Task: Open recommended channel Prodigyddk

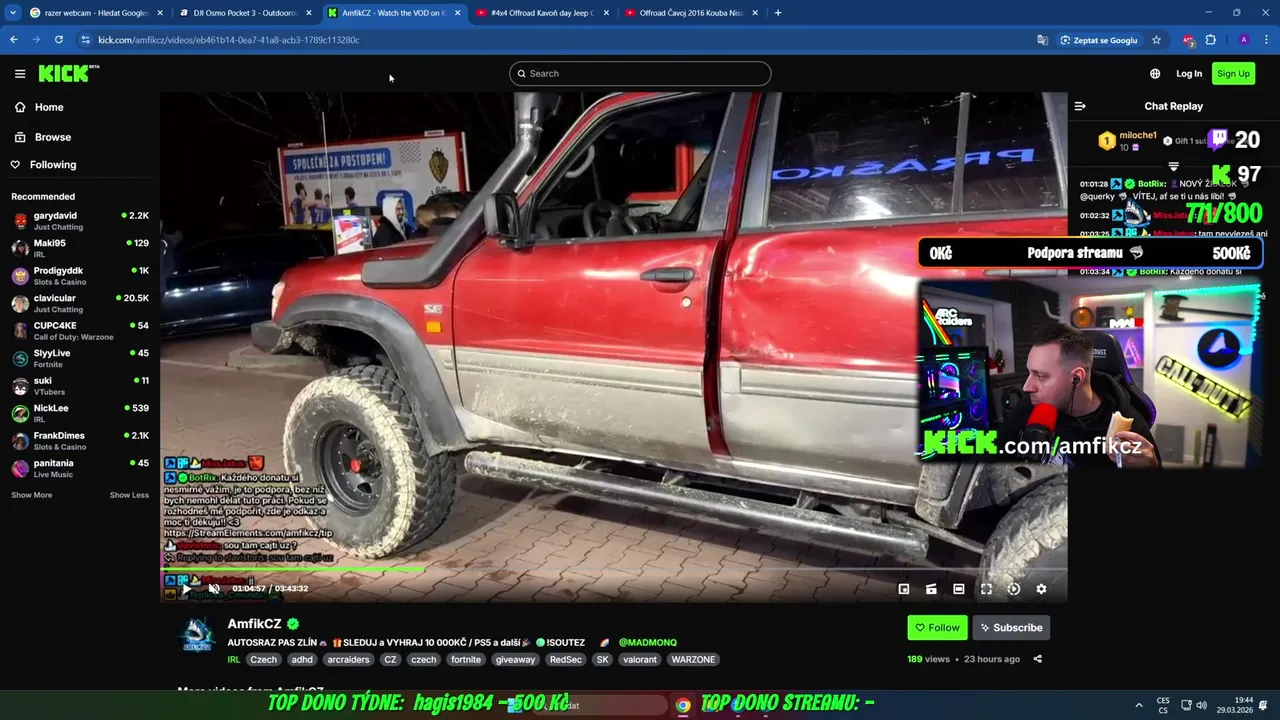Action: (x=80, y=276)
